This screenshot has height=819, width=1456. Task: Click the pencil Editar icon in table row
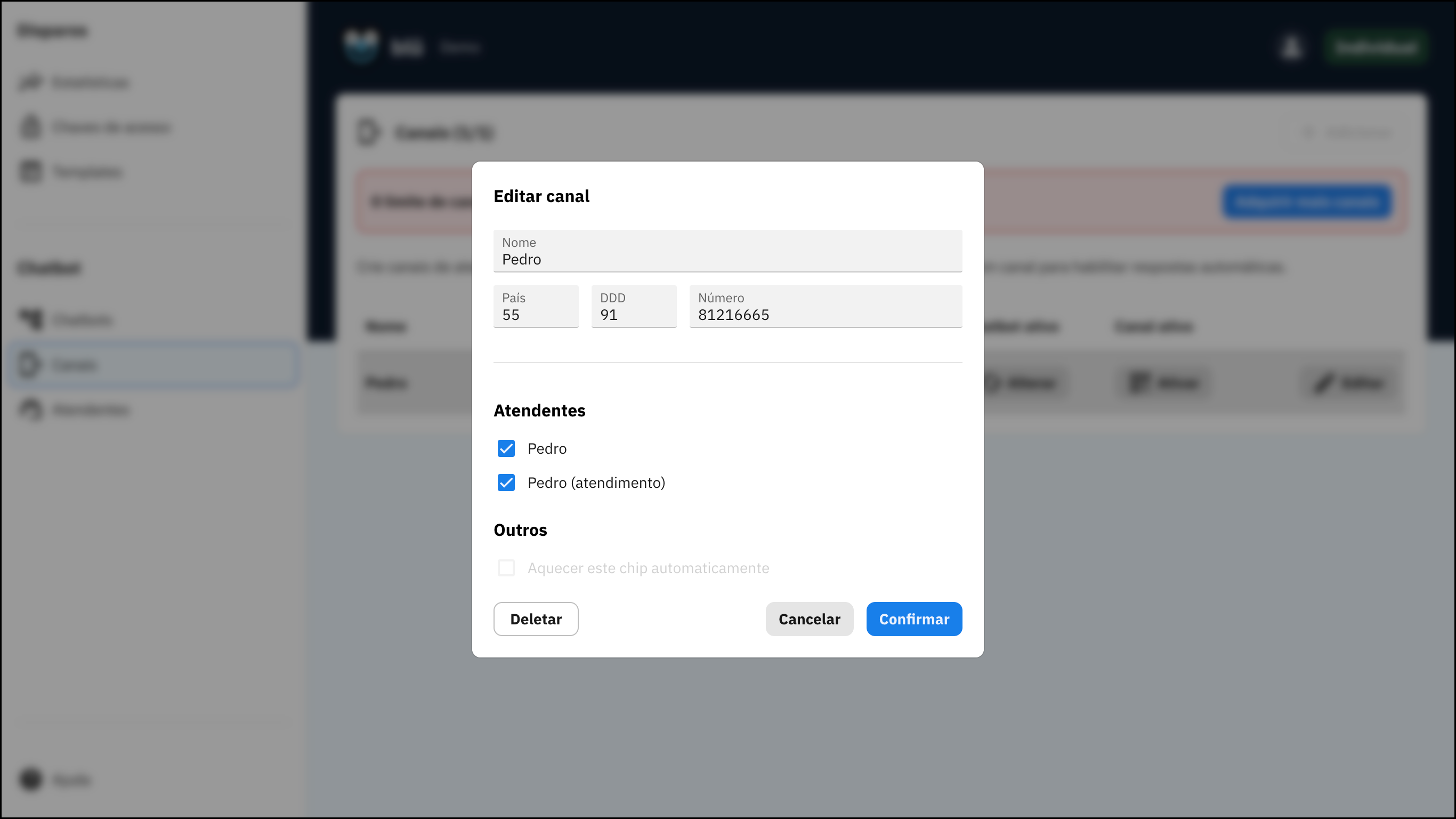click(1323, 383)
